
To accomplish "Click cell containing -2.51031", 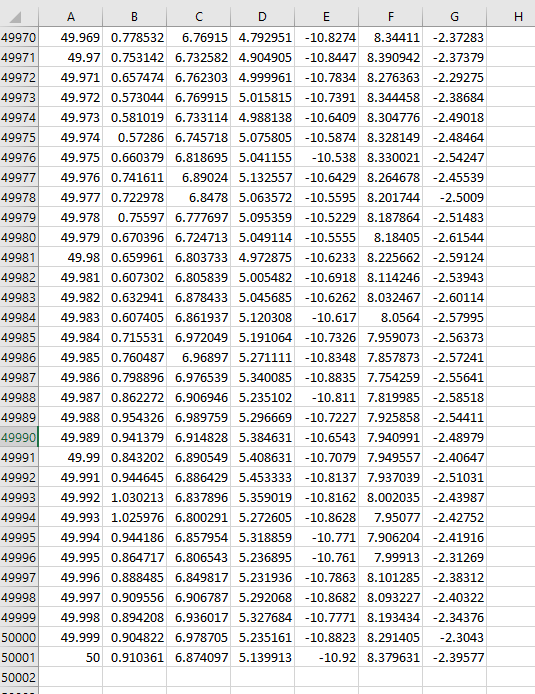I will [454, 478].
